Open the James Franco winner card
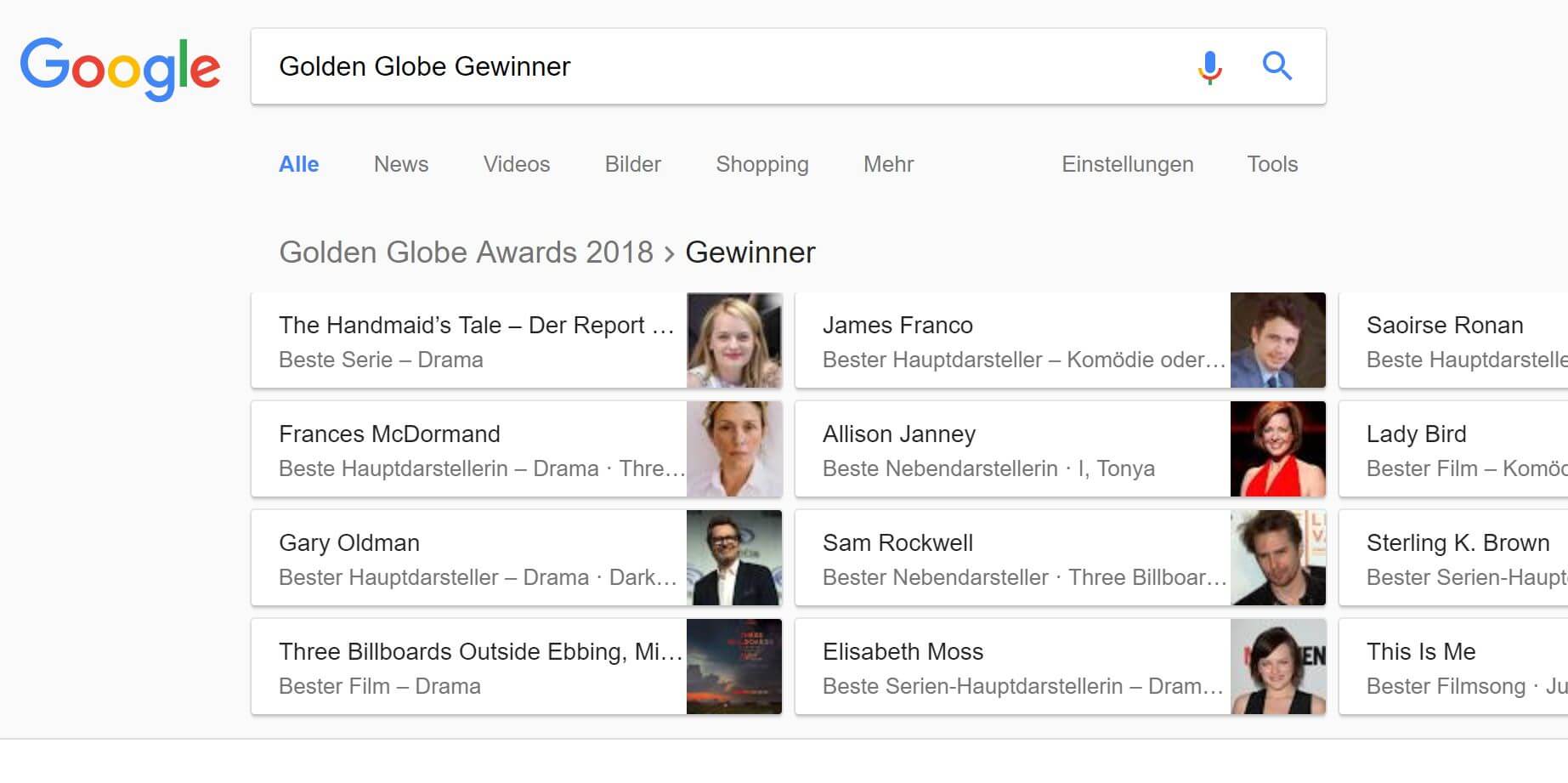 point(1011,341)
